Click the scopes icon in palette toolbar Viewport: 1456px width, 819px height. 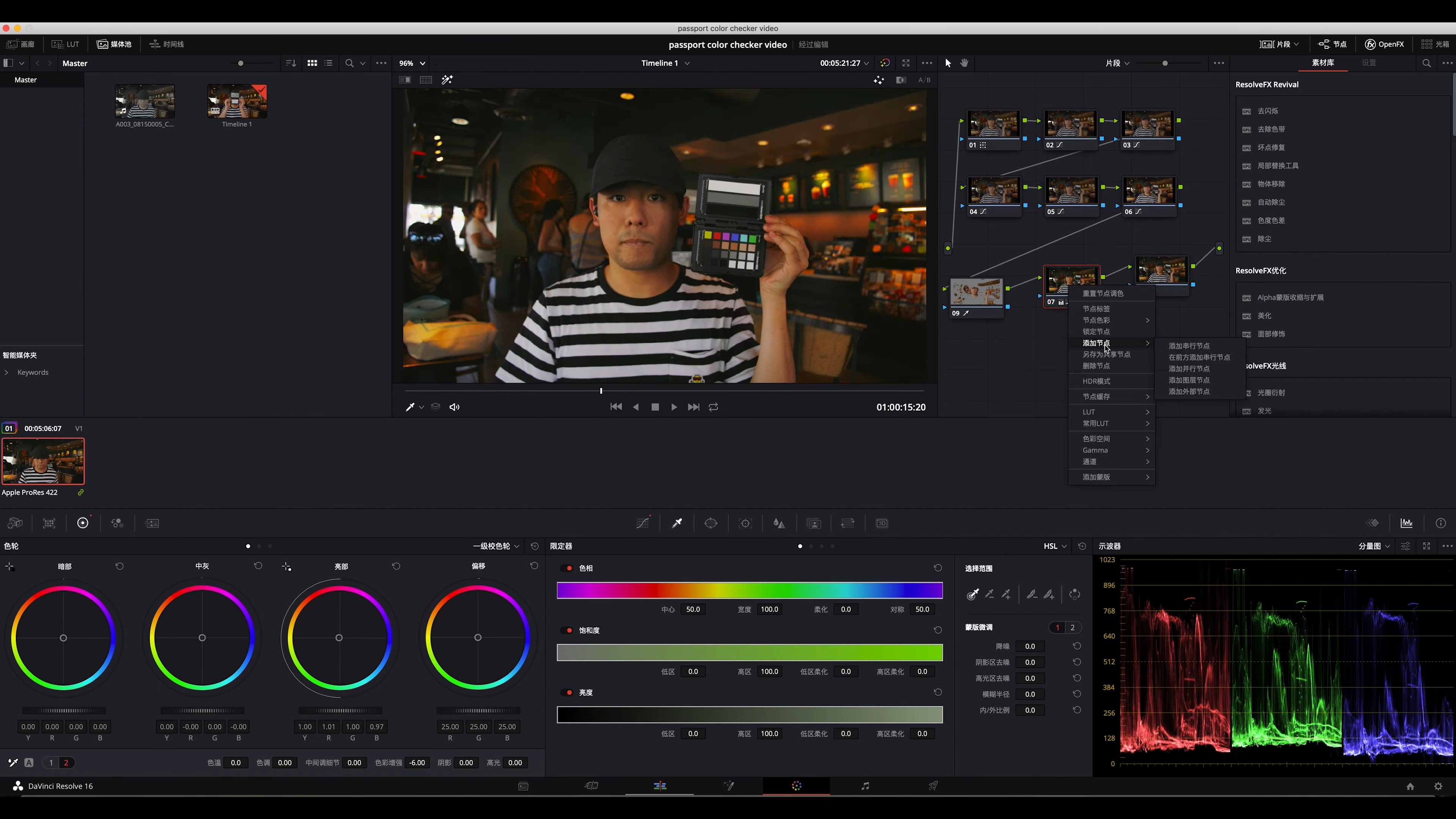tap(1406, 523)
